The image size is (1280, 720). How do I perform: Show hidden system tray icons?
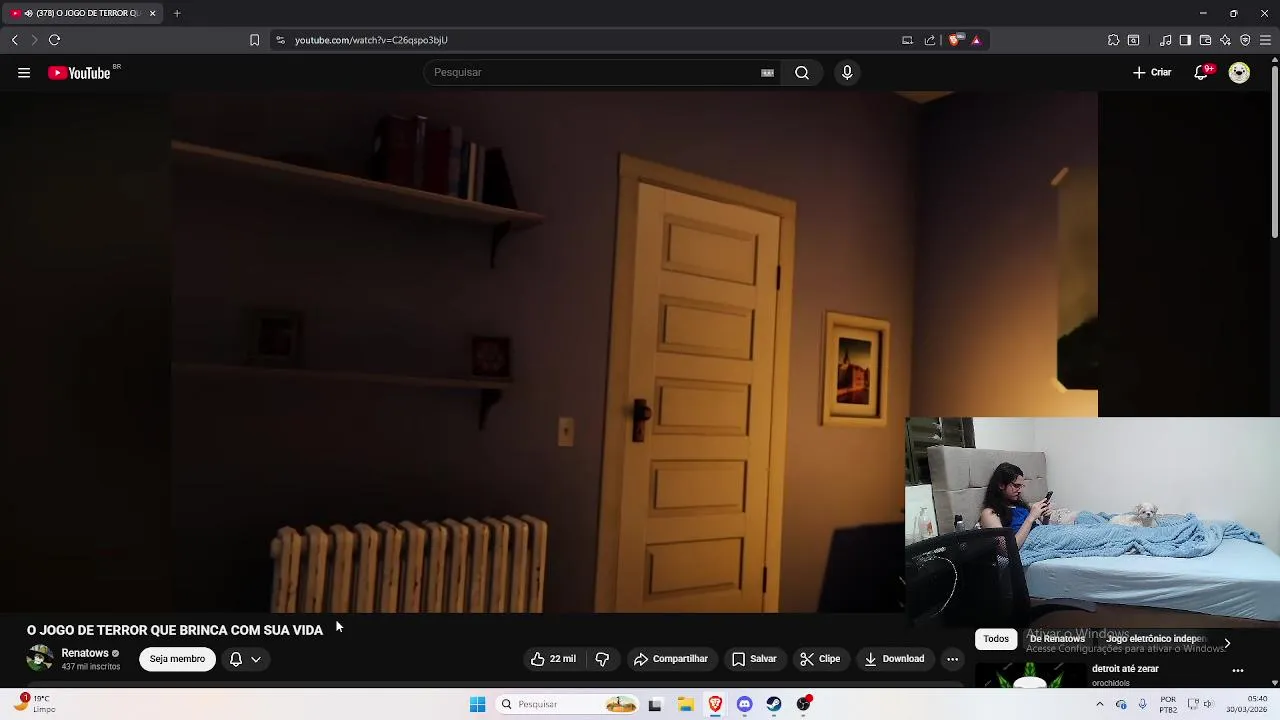[x=1099, y=704]
